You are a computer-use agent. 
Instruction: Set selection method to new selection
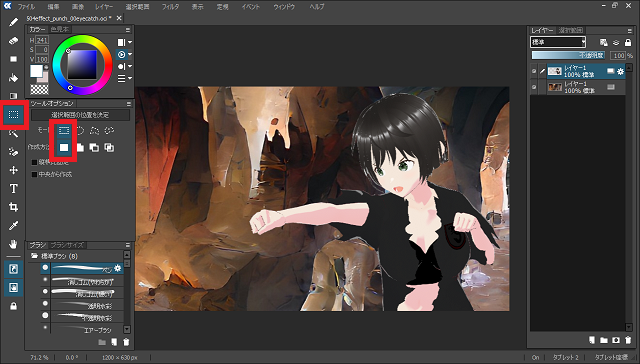(x=64, y=148)
